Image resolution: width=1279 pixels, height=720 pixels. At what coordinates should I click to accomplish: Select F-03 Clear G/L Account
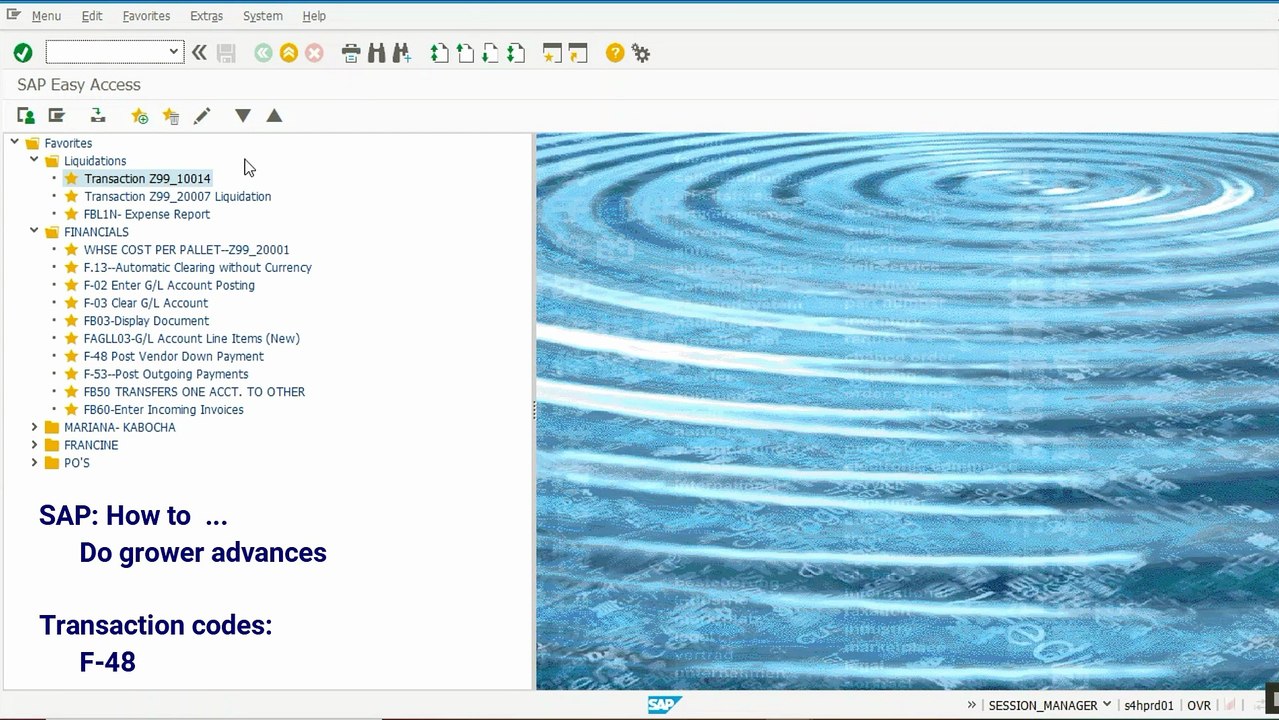tap(146, 303)
